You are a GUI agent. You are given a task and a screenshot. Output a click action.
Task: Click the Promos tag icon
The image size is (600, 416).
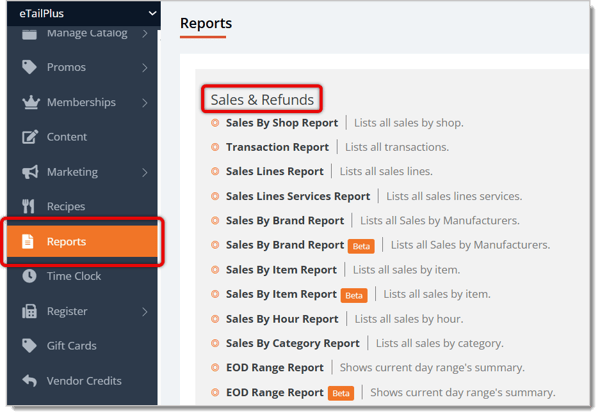click(29, 67)
